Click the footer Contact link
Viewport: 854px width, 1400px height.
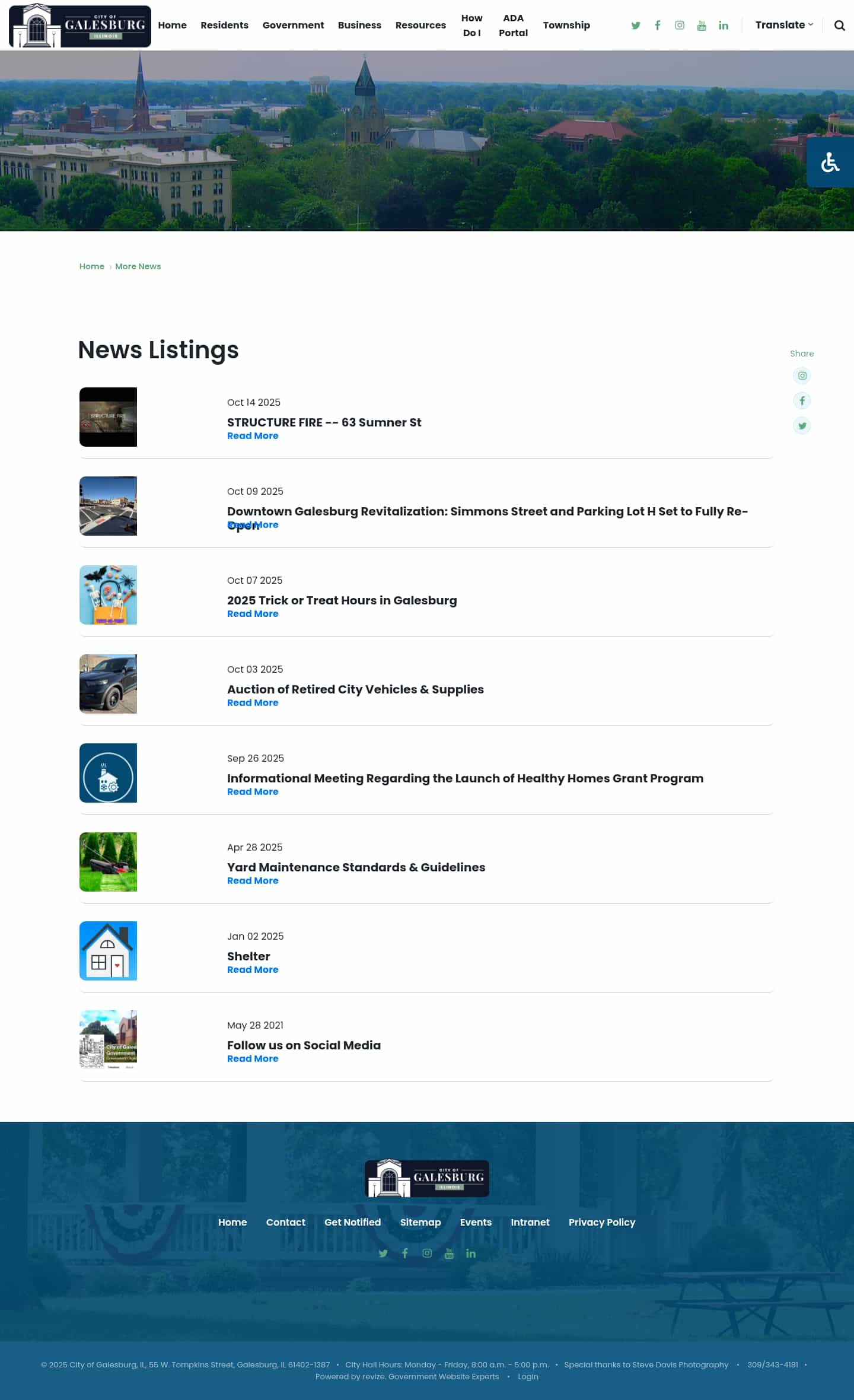286,1222
